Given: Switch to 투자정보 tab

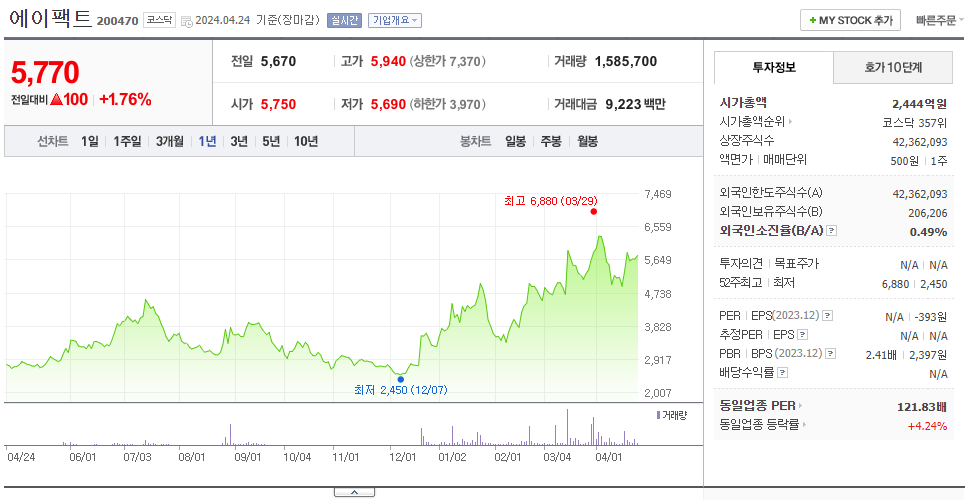Looking at the screenshot, I should (x=774, y=67).
